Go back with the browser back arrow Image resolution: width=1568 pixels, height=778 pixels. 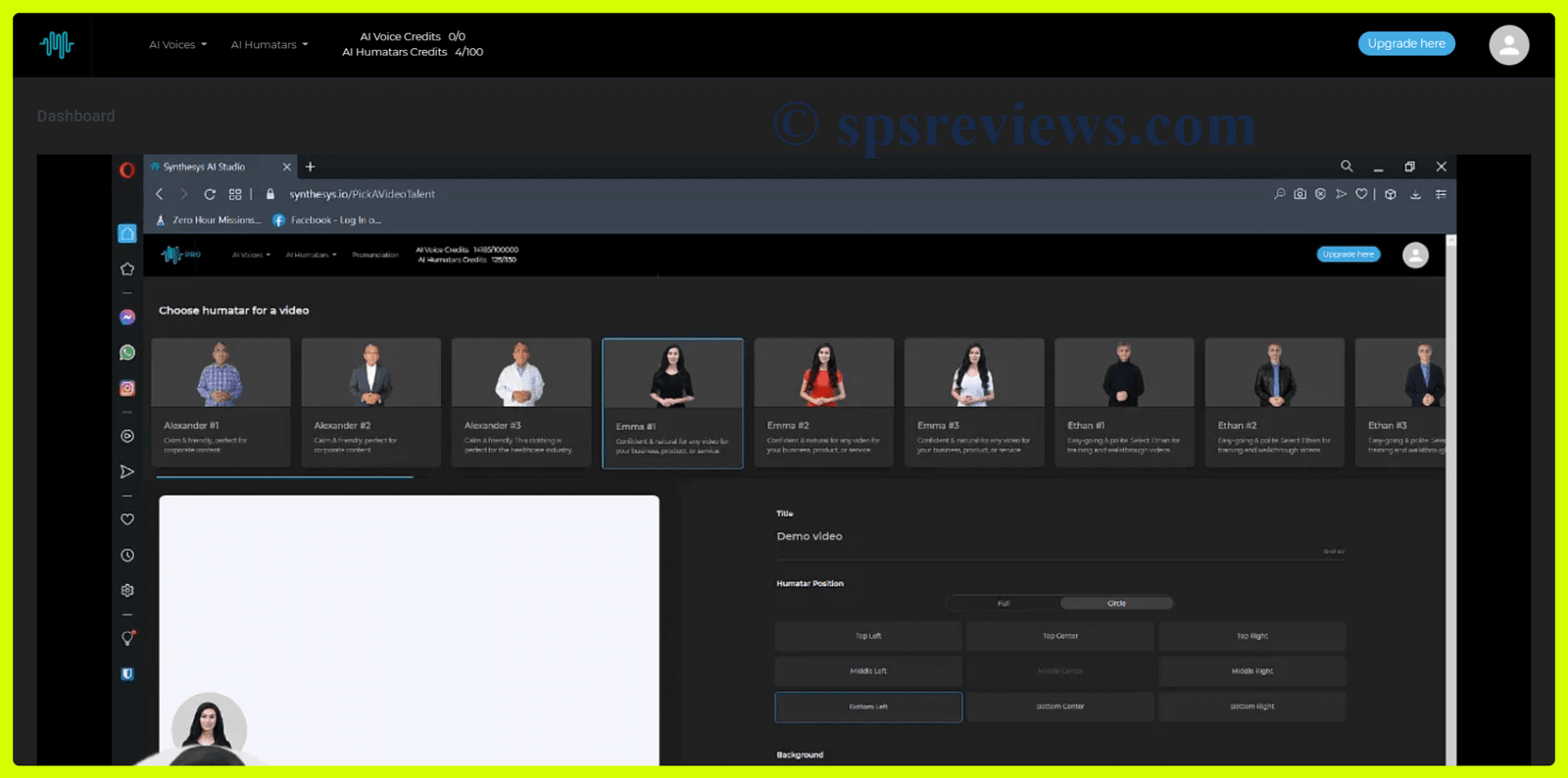click(x=160, y=194)
